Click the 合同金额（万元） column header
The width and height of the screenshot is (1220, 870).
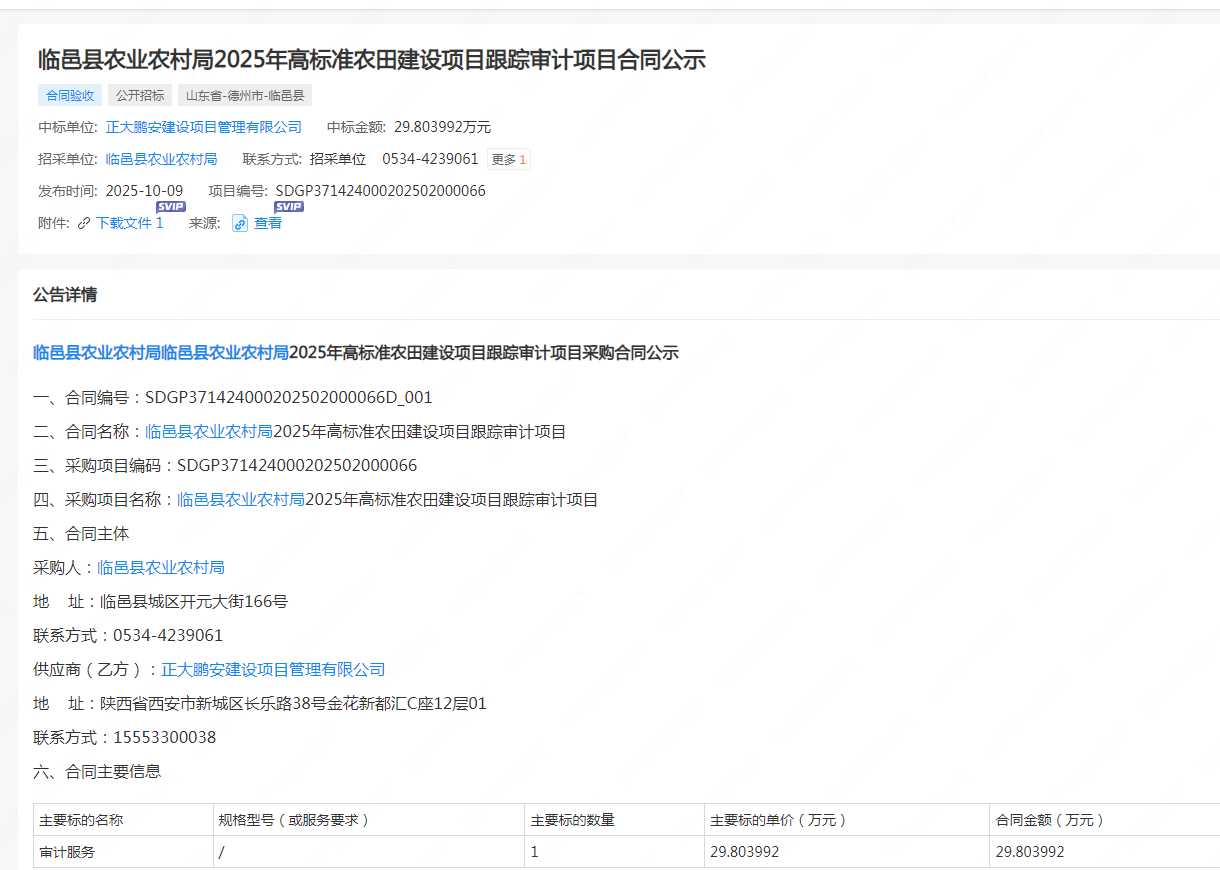pyautogui.click(x=1050, y=820)
